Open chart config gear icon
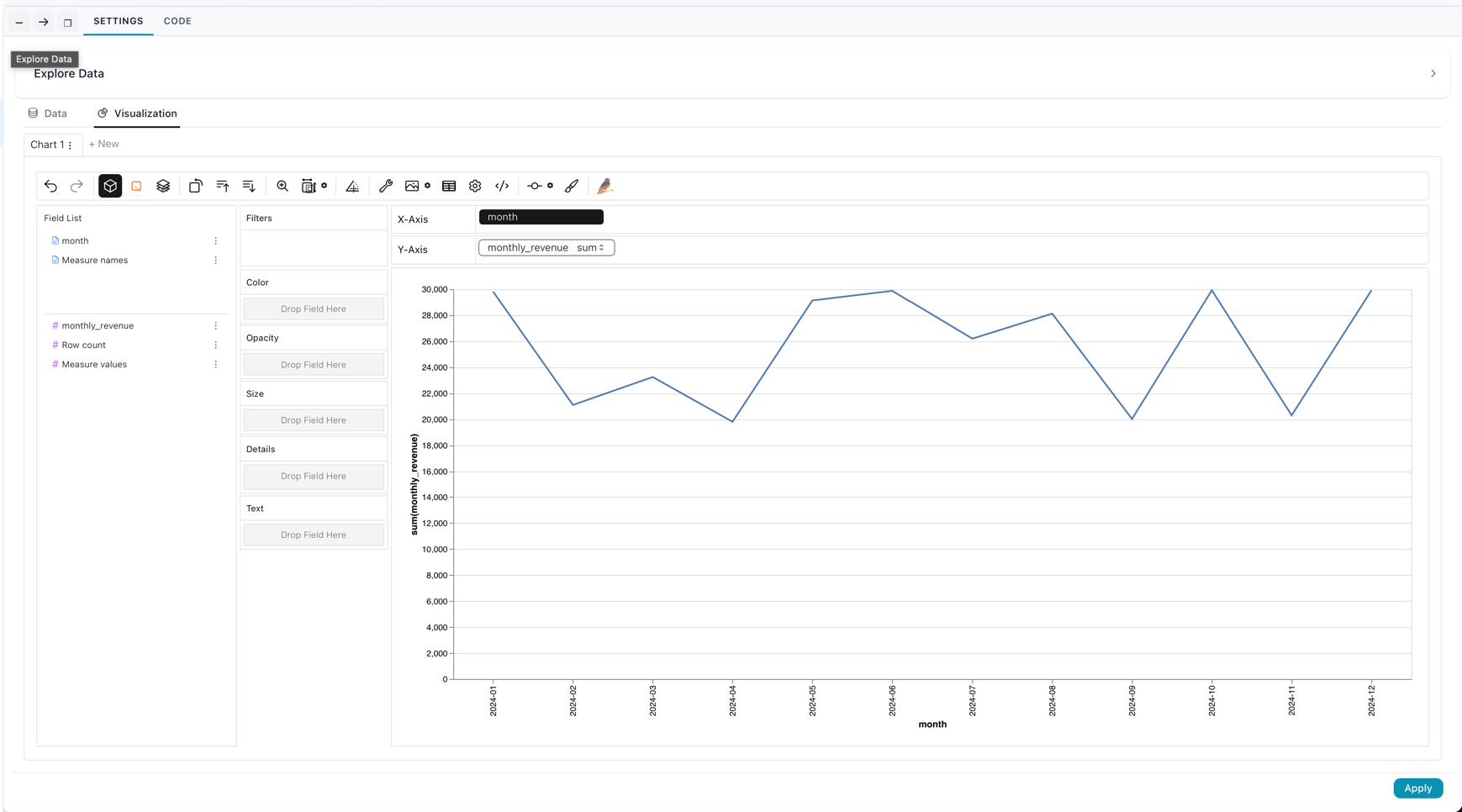 click(x=475, y=186)
